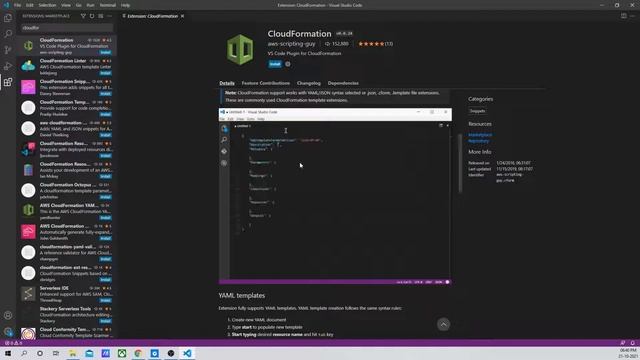This screenshot has height=360, width=640.
Task: Open Chrome from the taskbar
Action: (138, 353)
